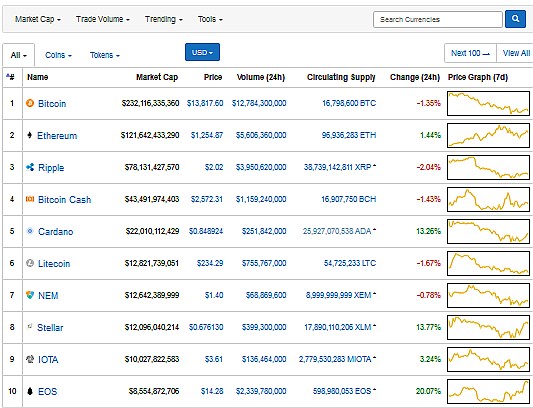Click Ripple supply 38,739,142,811 XRP
Viewport: 533px width, 408px height.
[x=338, y=167]
